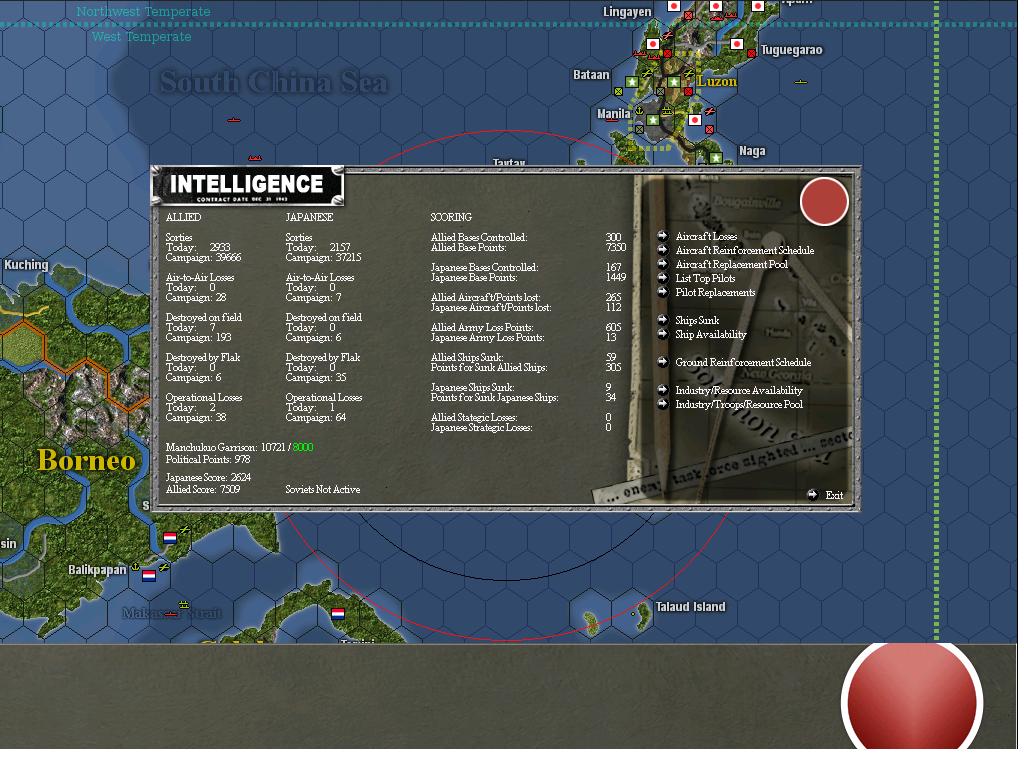1024x768 pixels.
Task: Click the Allied Stategic Losses row
Action: pos(521,417)
